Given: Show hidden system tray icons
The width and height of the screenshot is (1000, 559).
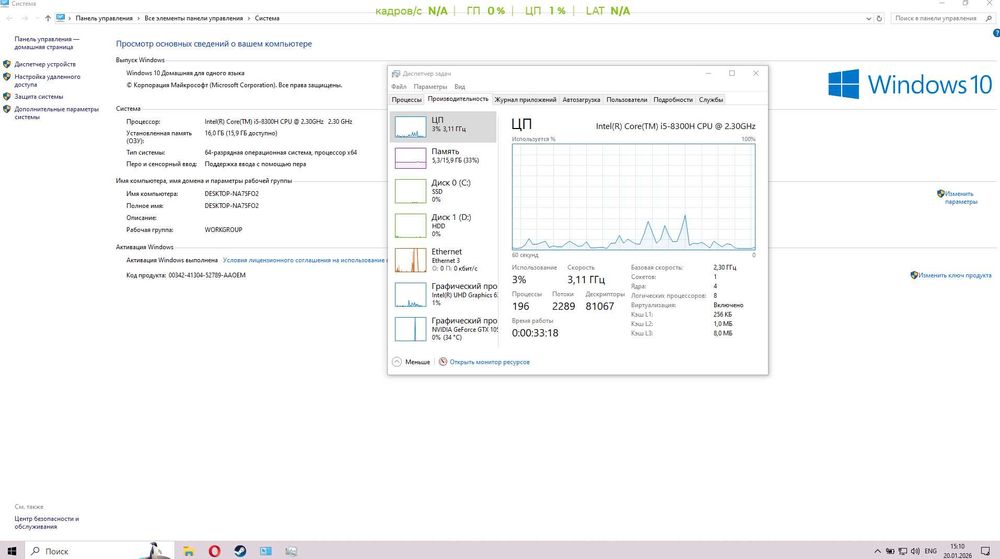Looking at the screenshot, I should [878, 551].
